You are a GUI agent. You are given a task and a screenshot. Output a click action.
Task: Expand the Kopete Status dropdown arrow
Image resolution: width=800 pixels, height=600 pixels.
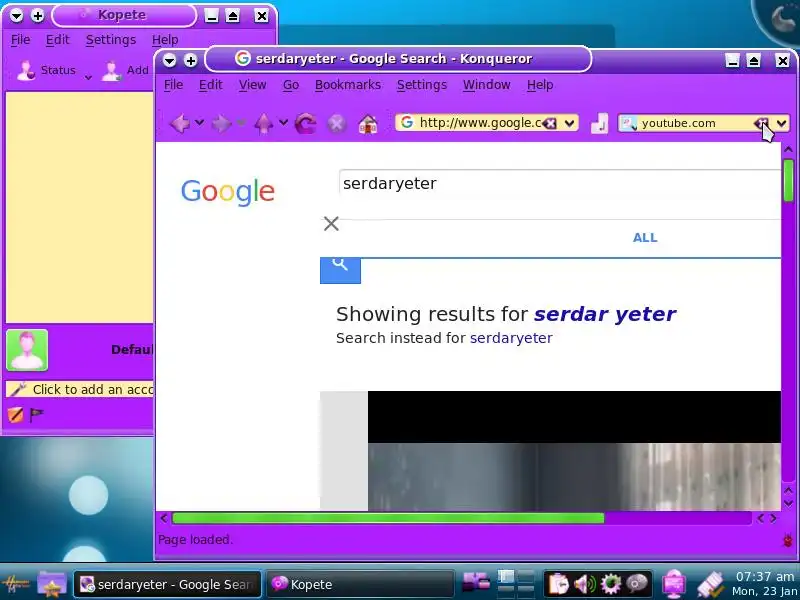[x=88, y=78]
